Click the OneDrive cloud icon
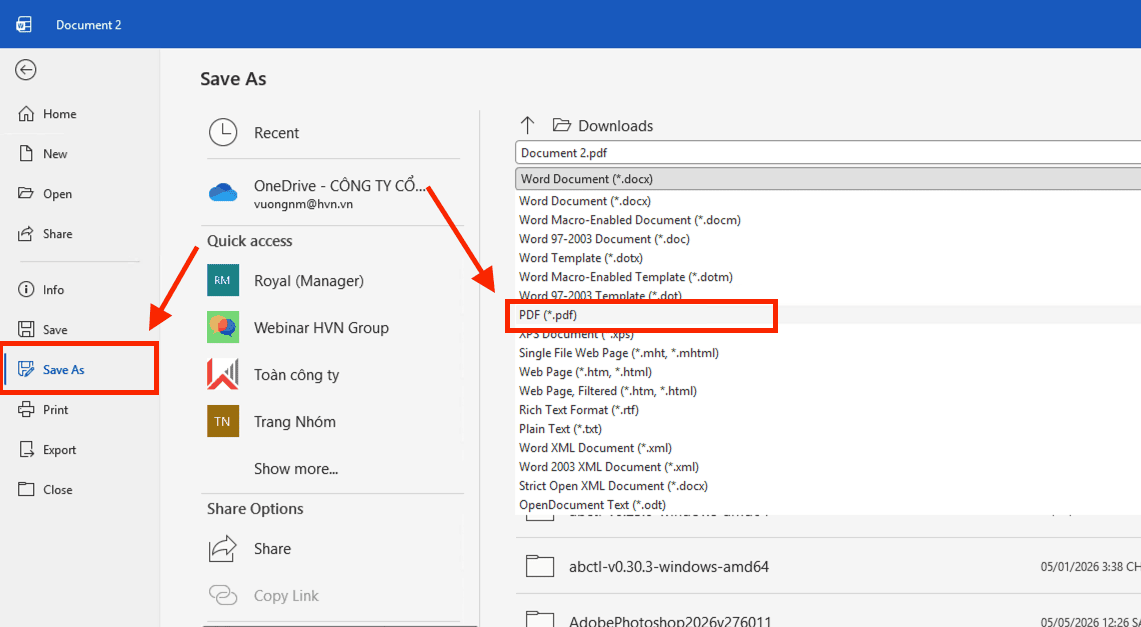 click(223, 192)
